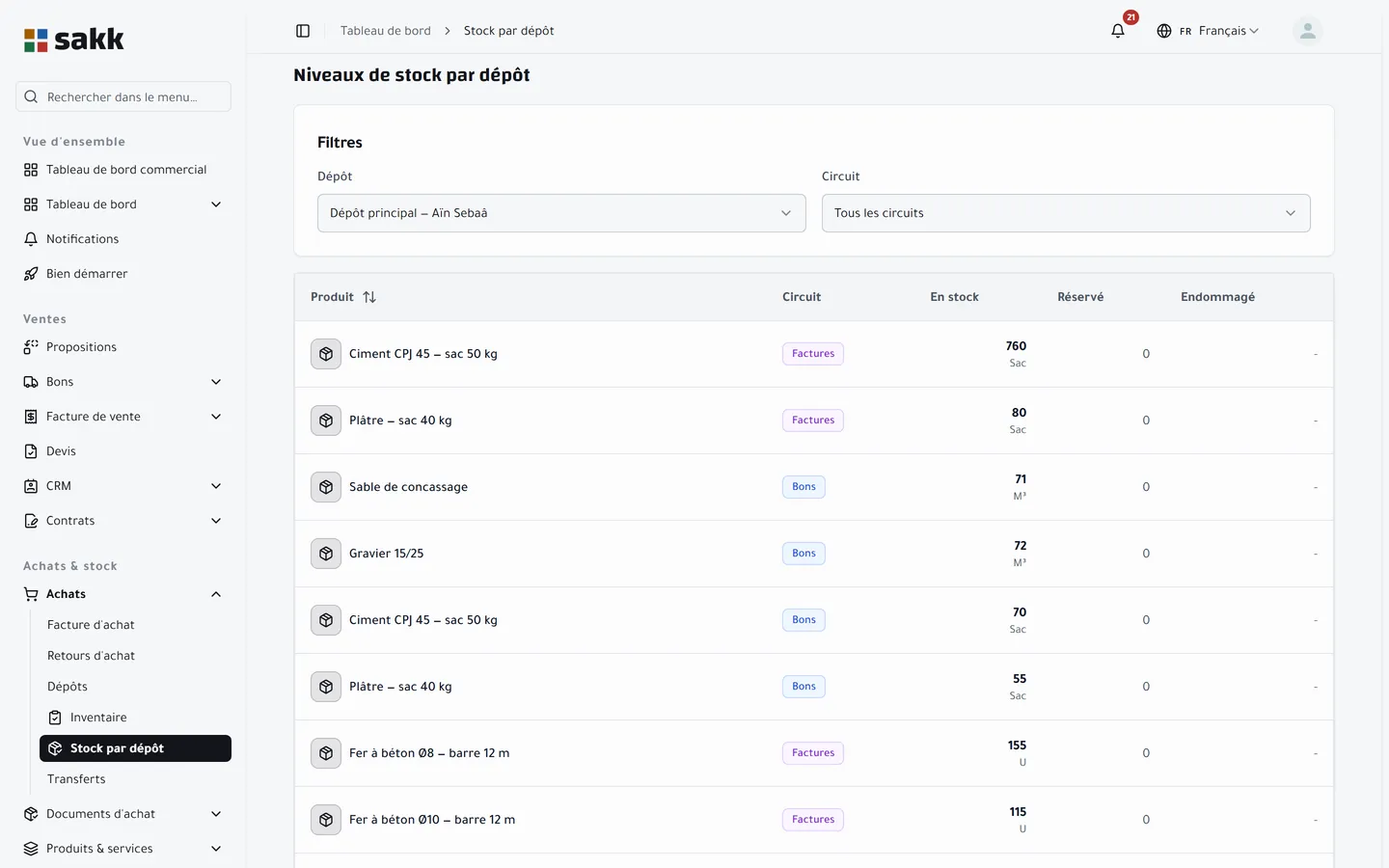Screen dimensions: 1389x868
Task: Click the Endommagé column header
Action: pyautogui.click(x=1217, y=297)
